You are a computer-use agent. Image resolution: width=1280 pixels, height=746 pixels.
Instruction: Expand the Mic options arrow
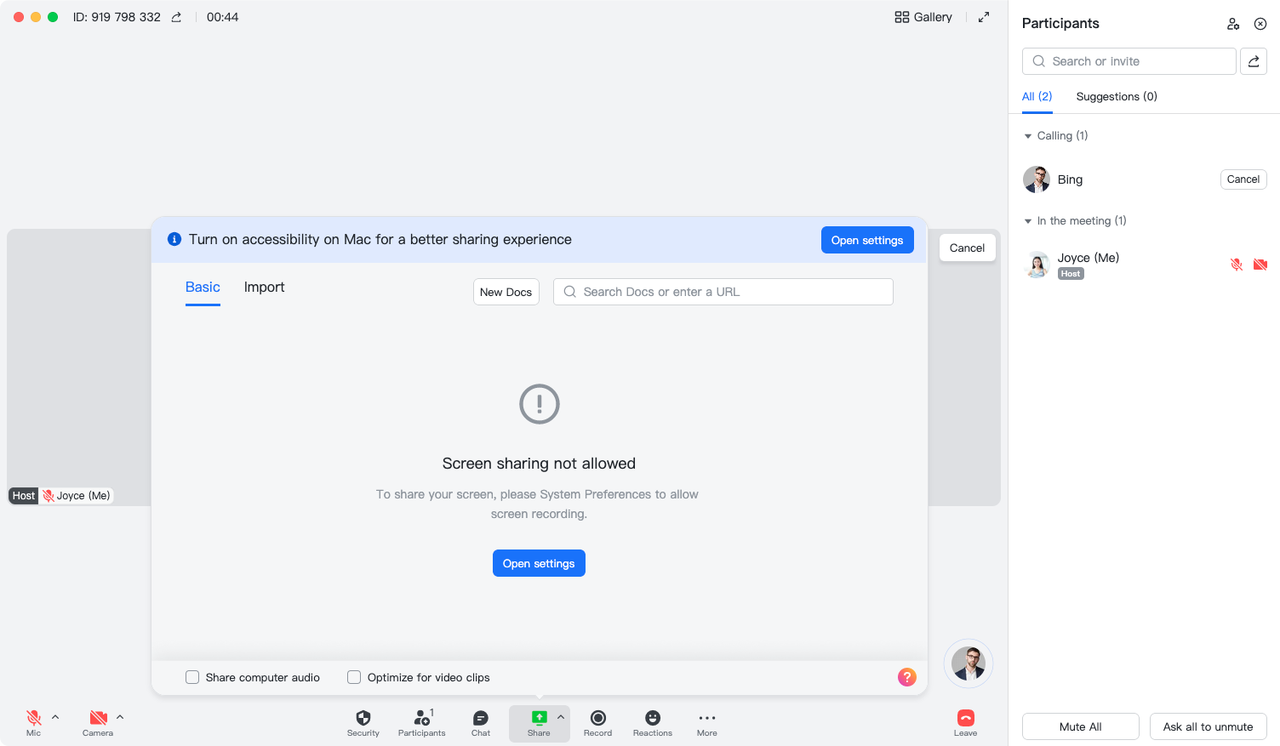[x=55, y=717]
